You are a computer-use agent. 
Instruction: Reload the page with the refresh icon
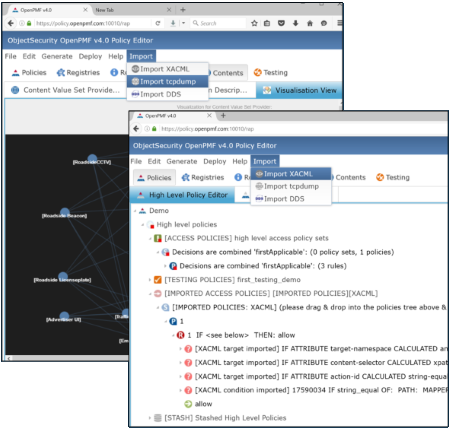coord(158,23)
